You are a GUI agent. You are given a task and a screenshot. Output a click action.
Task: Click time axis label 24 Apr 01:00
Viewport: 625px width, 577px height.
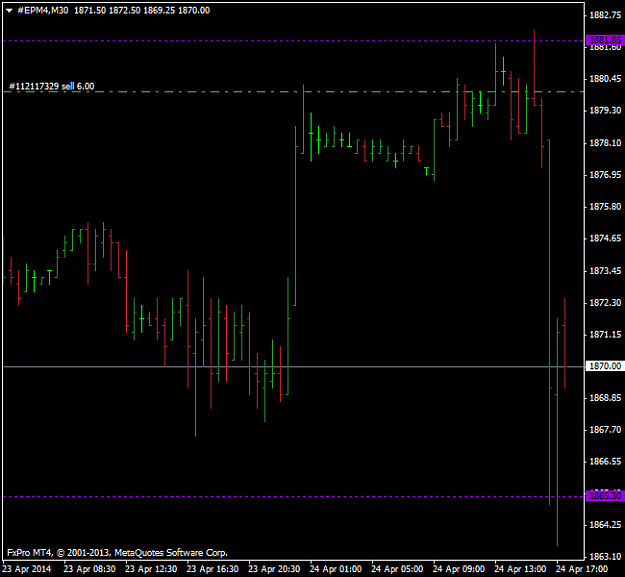336,569
